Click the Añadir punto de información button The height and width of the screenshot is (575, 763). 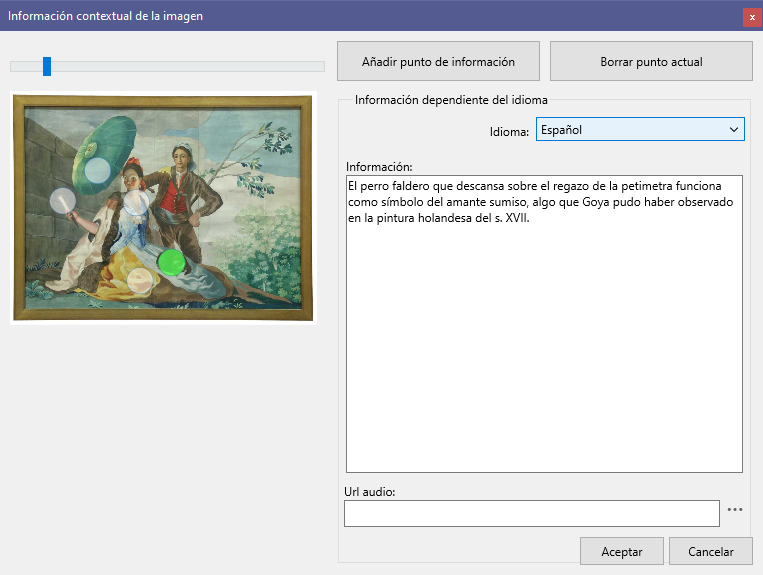pos(438,61)
